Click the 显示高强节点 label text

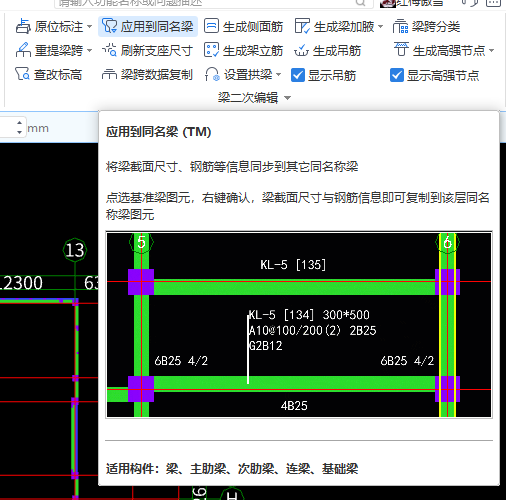coord(443,75)
